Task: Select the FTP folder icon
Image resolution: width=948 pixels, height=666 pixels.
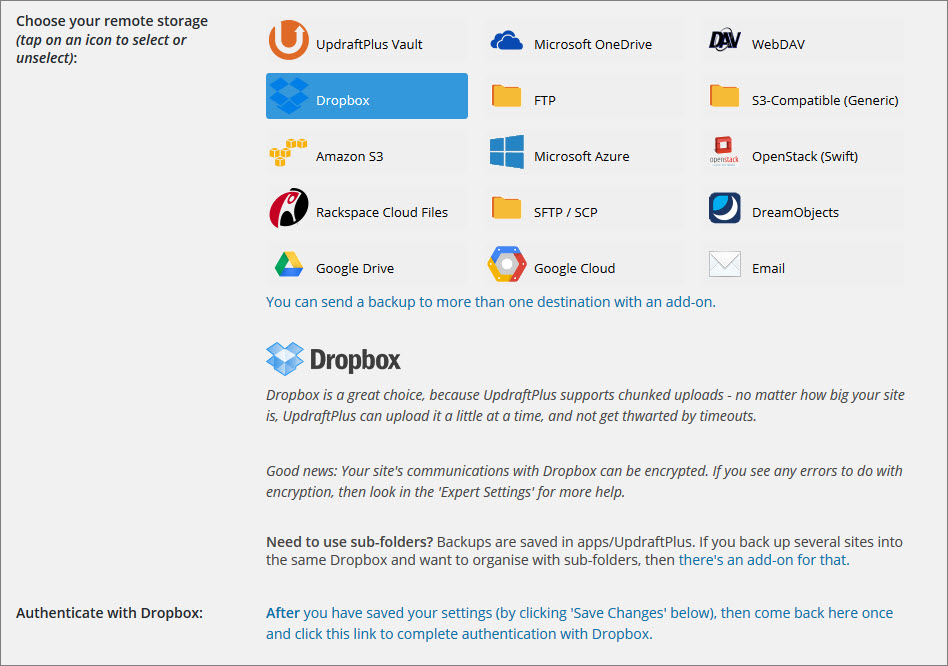Action: point(507,97)
